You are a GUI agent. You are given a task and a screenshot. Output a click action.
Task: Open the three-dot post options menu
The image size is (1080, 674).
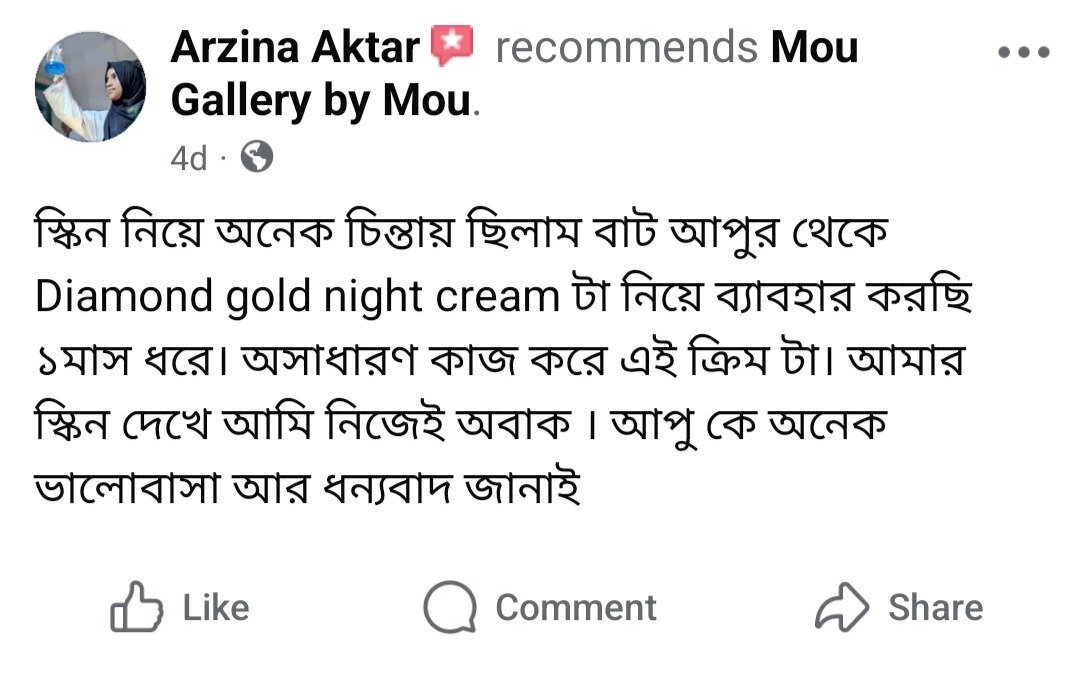(x=1024, y=54)
